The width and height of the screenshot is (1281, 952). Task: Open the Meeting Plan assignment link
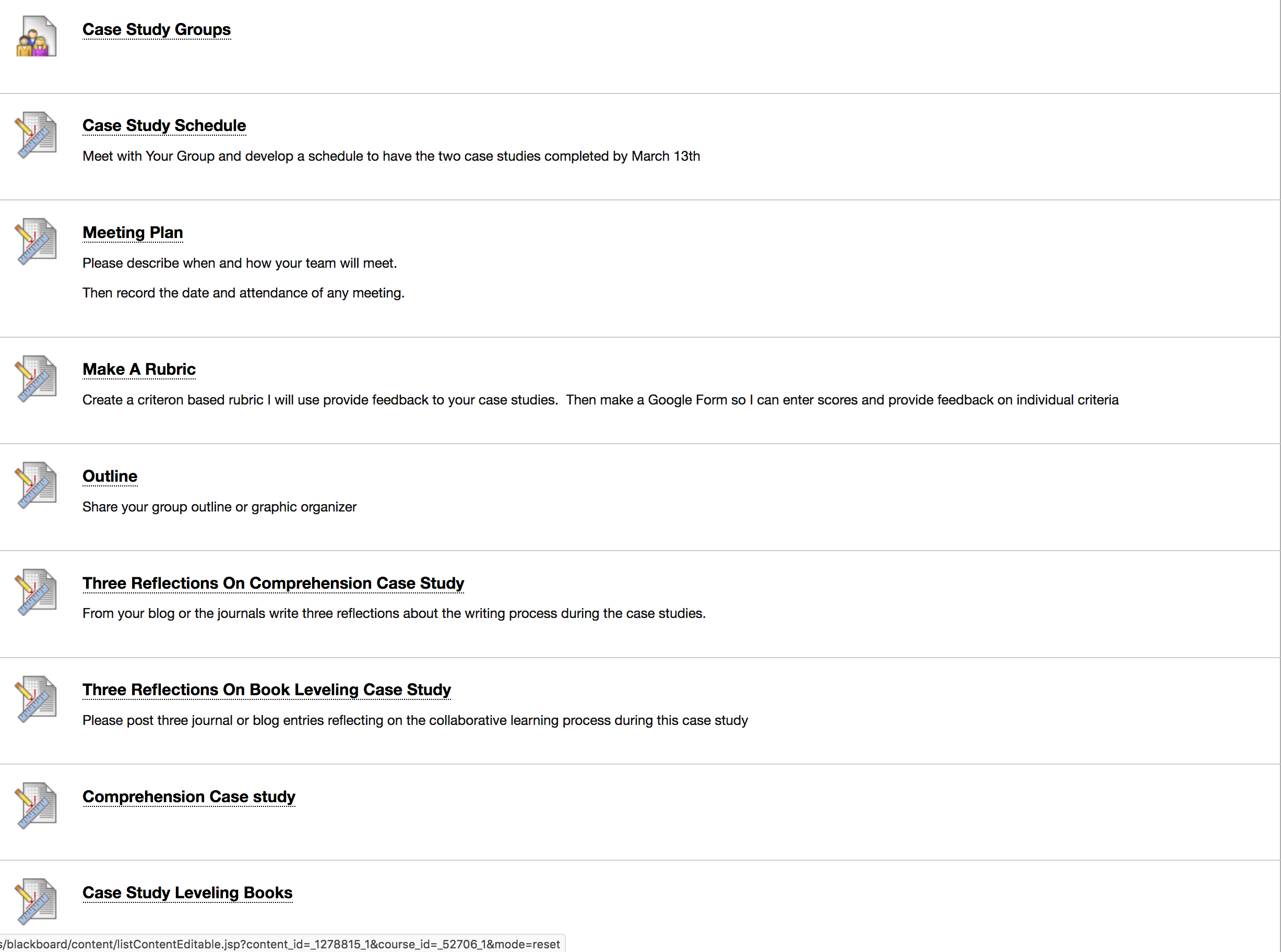click(x=133, y=232)
